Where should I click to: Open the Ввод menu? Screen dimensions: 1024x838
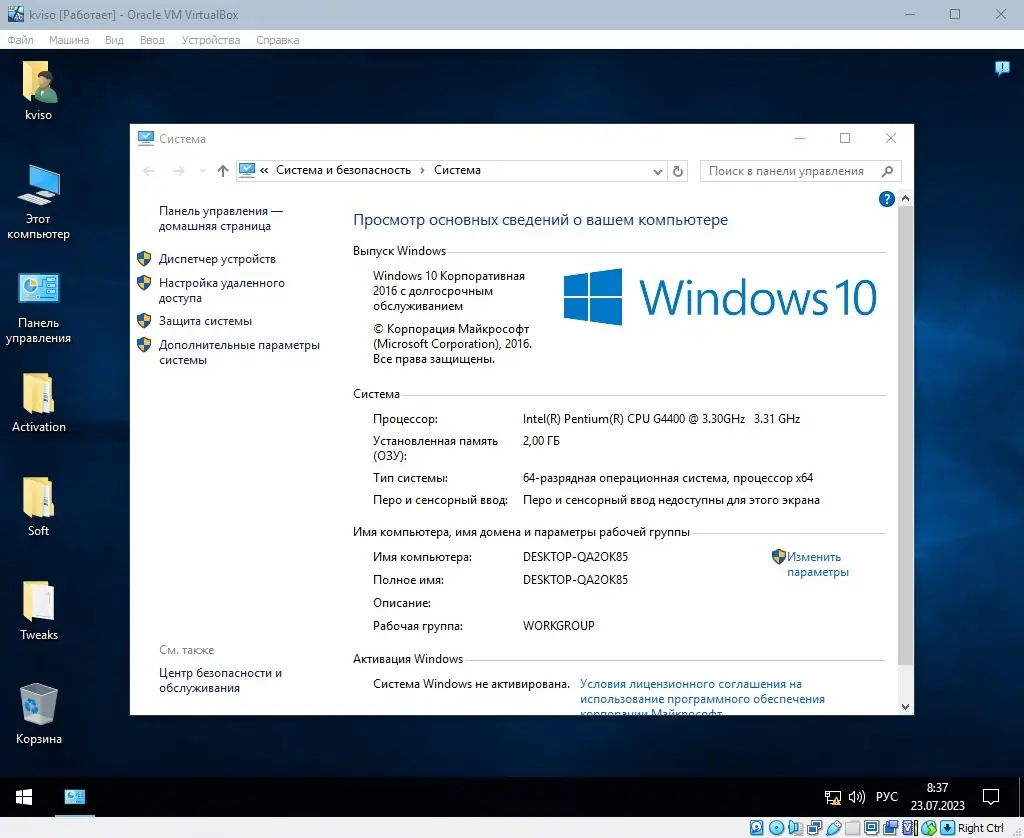[152, 40]
